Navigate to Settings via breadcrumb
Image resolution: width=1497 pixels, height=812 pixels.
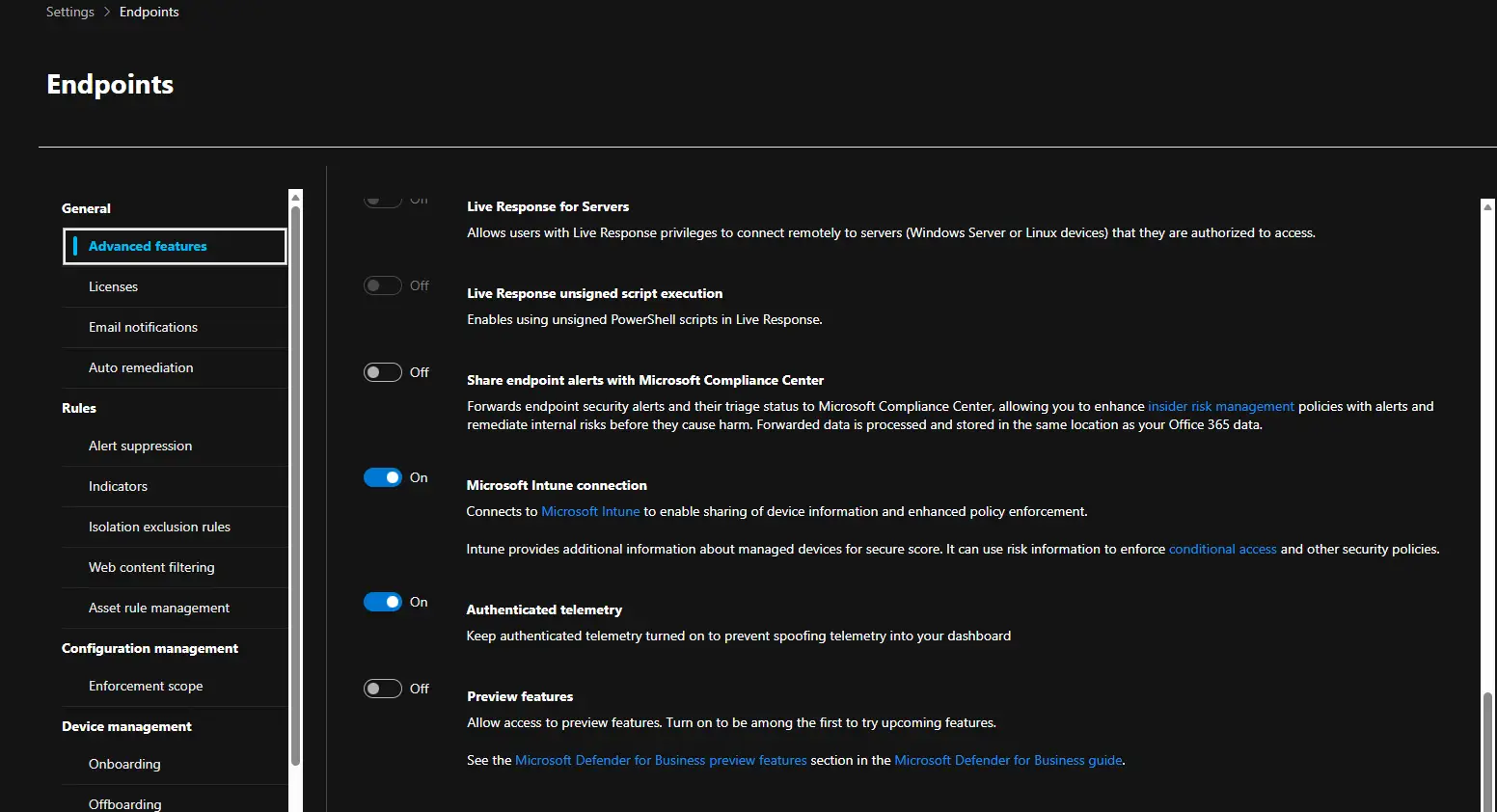(x=70, y=12)
